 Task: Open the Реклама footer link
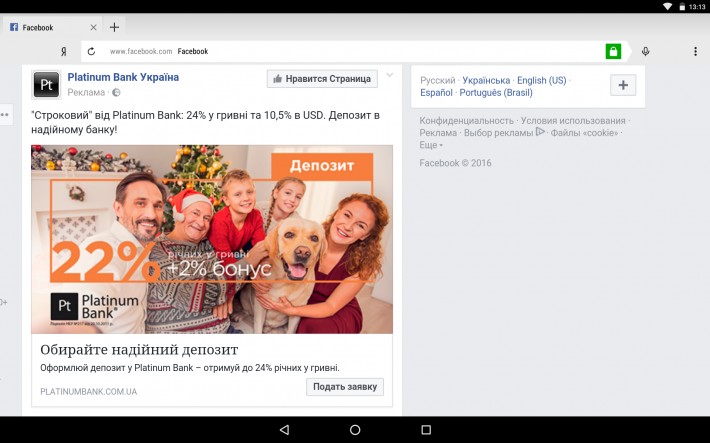(x=438, y=133)
